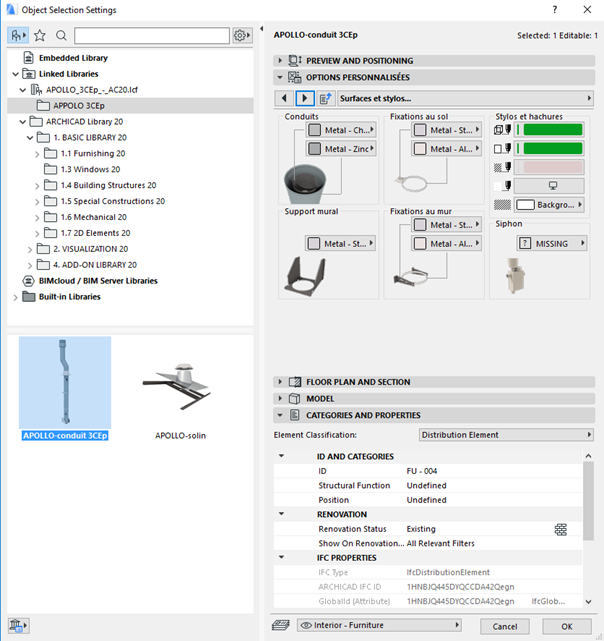This screenshot has height=641, width=604.
Task: Select the APOLLO-solin object thumbnail
Action: pyautogui.click(x=181, y=385)
